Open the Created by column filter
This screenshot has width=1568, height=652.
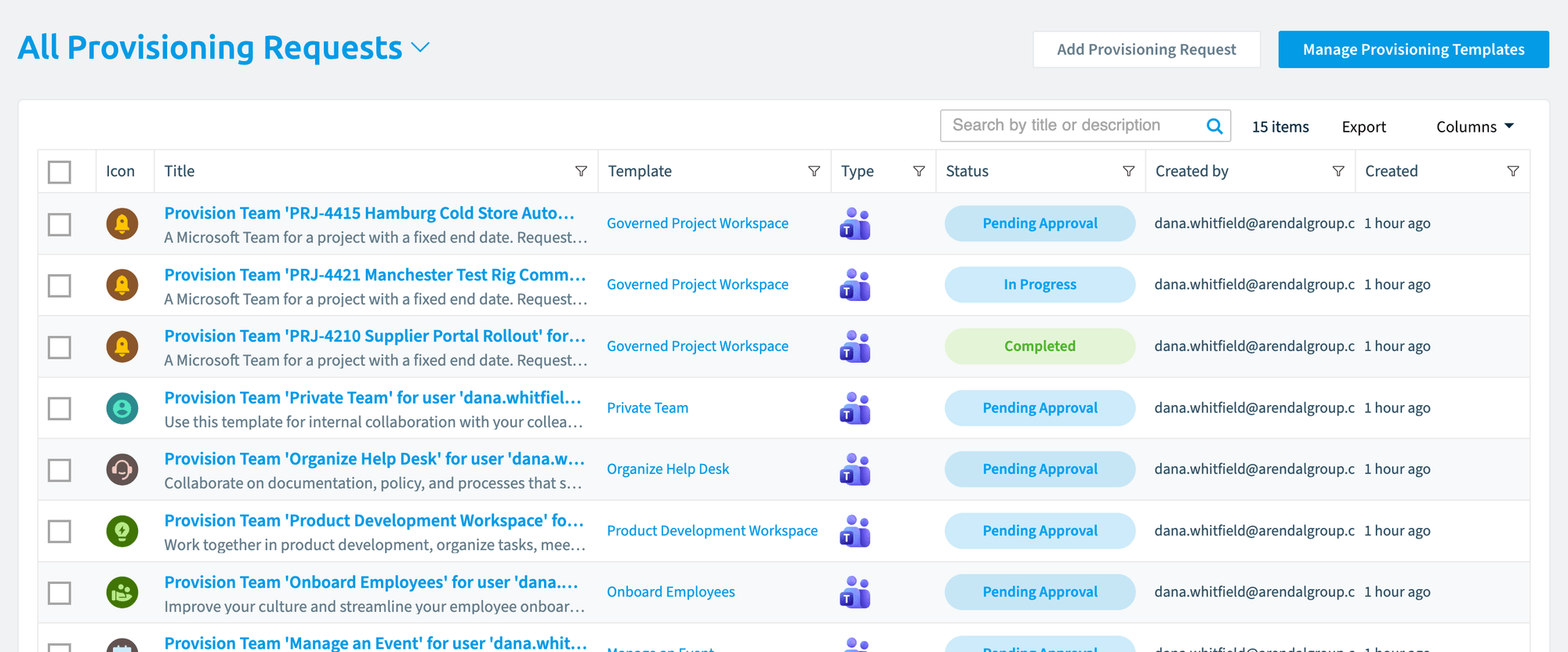tap(1338, 171)
